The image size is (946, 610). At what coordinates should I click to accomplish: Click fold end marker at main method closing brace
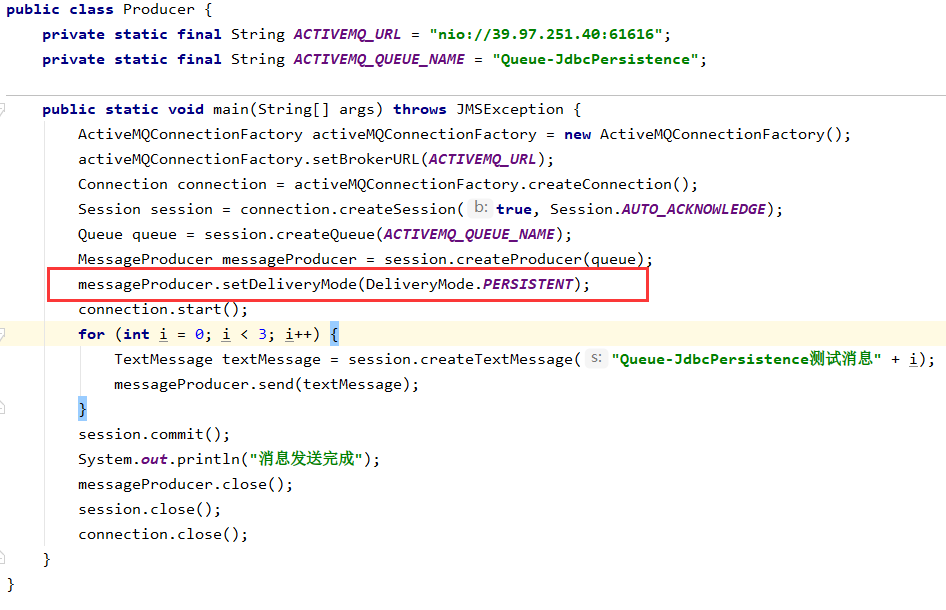(4, 558)
